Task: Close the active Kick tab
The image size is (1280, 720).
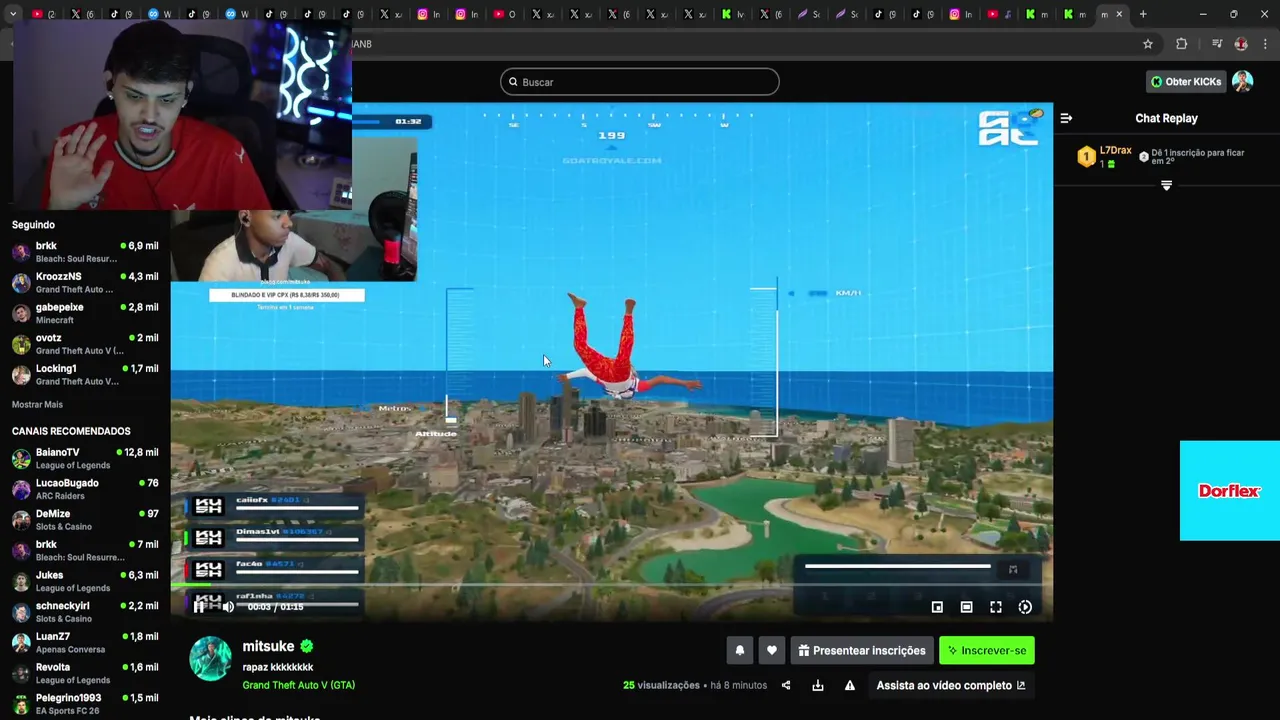Action: tap(1119, 14)
